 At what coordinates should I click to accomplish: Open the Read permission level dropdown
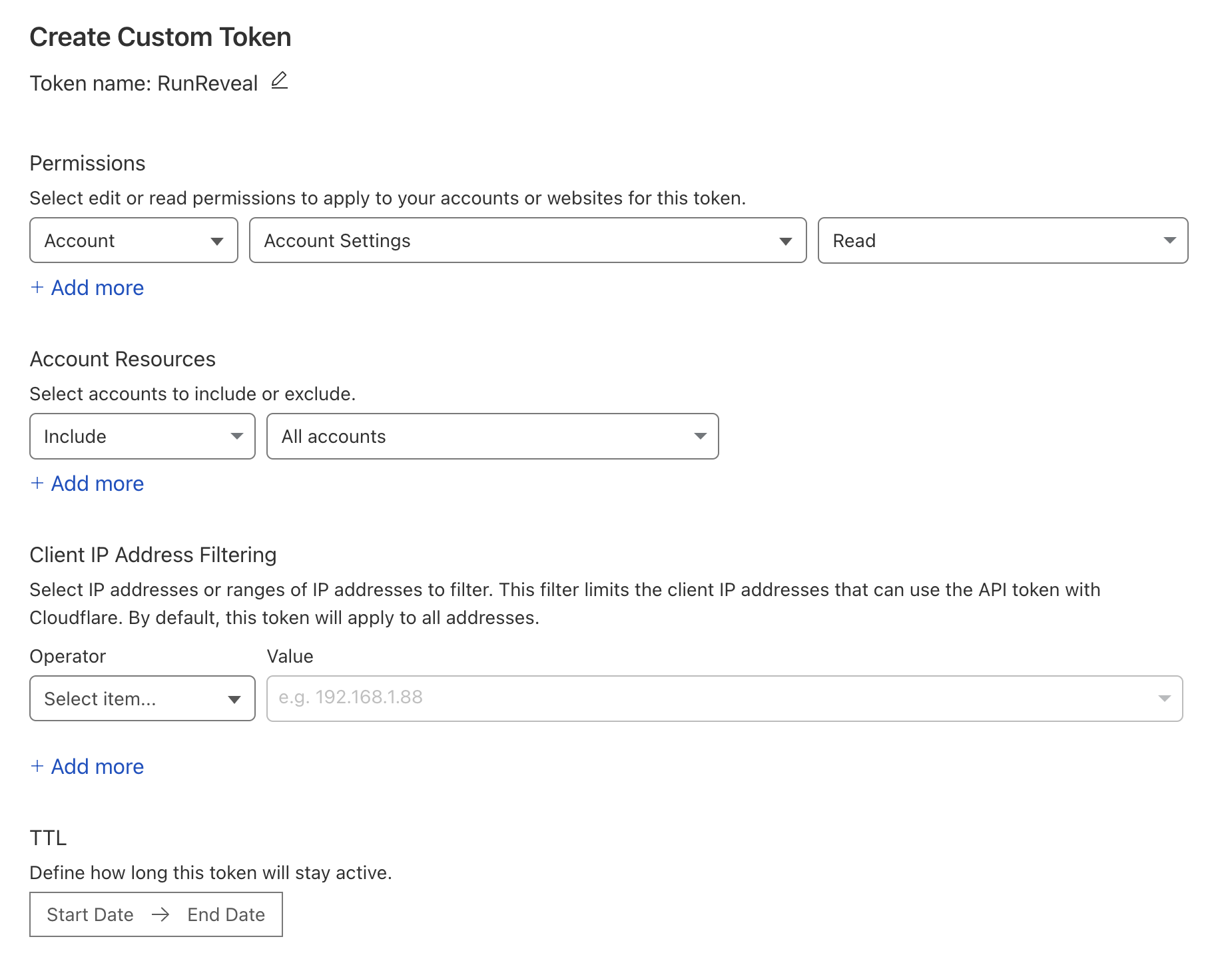point(1002,240)
